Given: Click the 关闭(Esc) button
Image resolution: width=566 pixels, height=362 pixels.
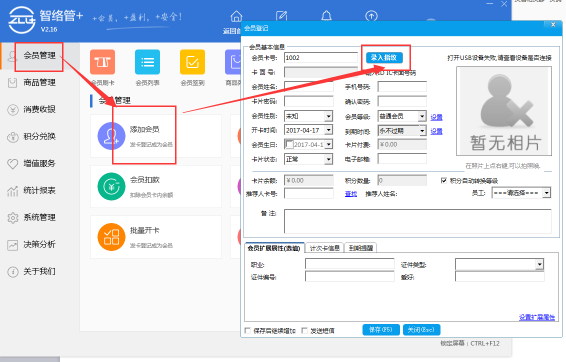Looking at the screenshot, I should coord(421,330).
